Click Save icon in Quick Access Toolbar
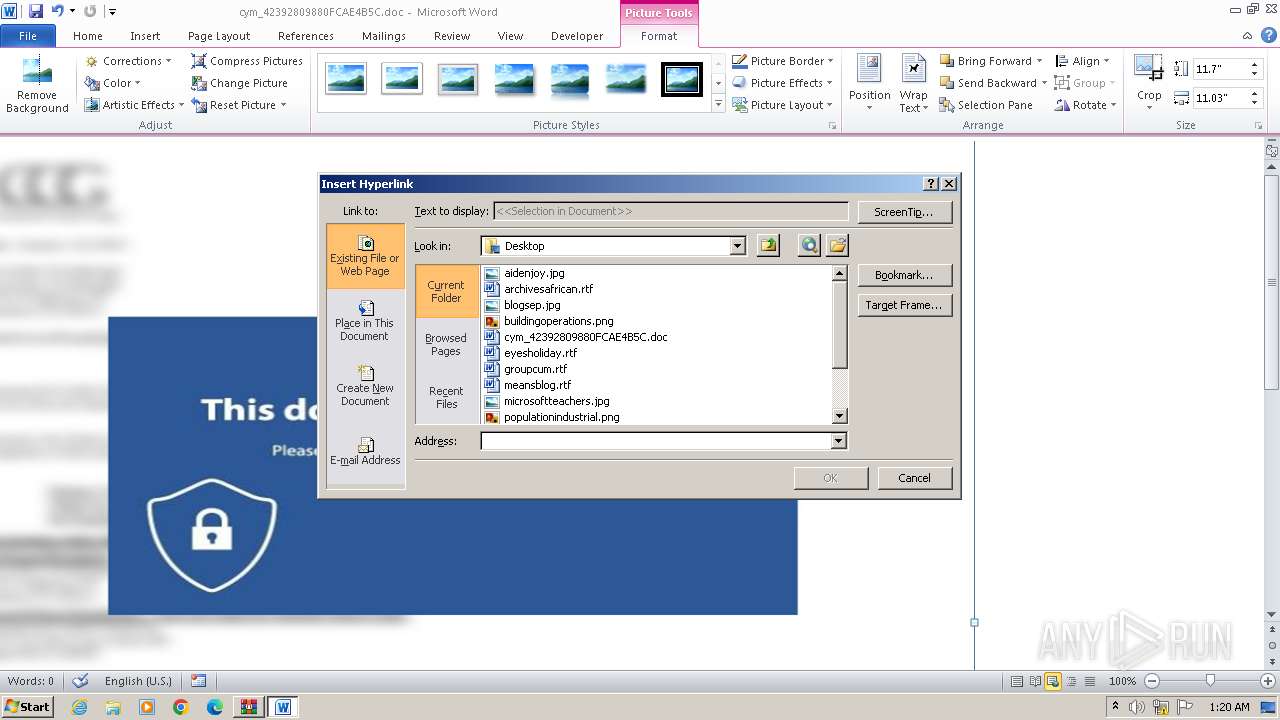1280x720 pixels. pyautogui.click(x=36, y=11)
